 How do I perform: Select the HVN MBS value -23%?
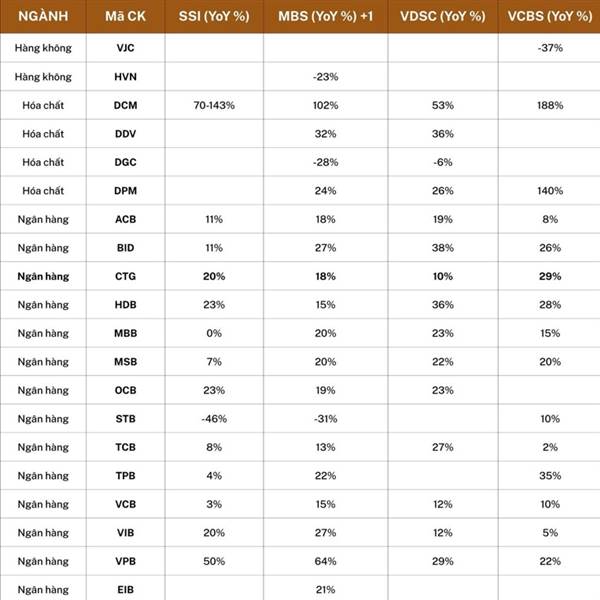click(x=325, y=77)
